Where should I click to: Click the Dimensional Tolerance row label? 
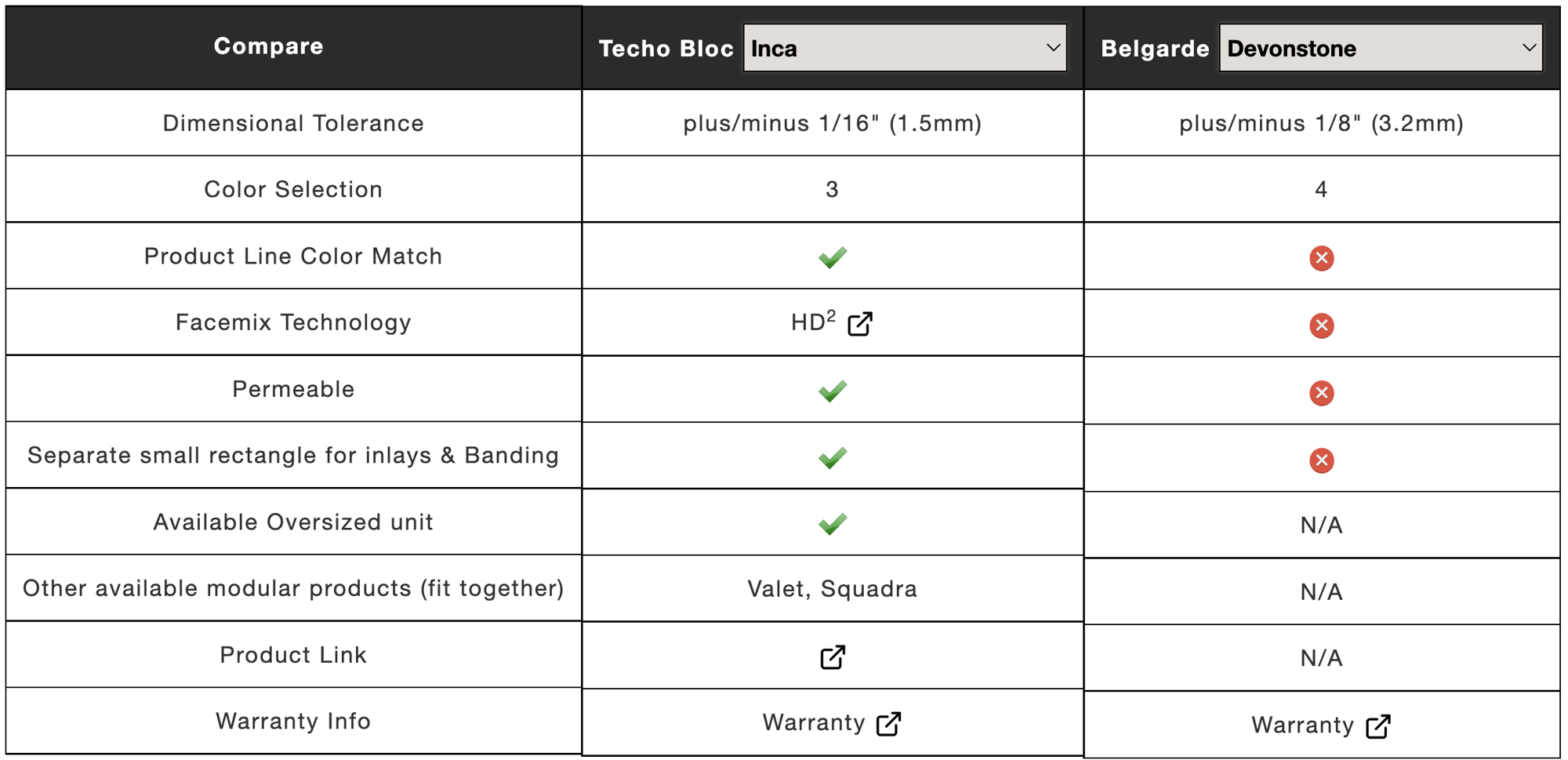click(x=293, y=123)
